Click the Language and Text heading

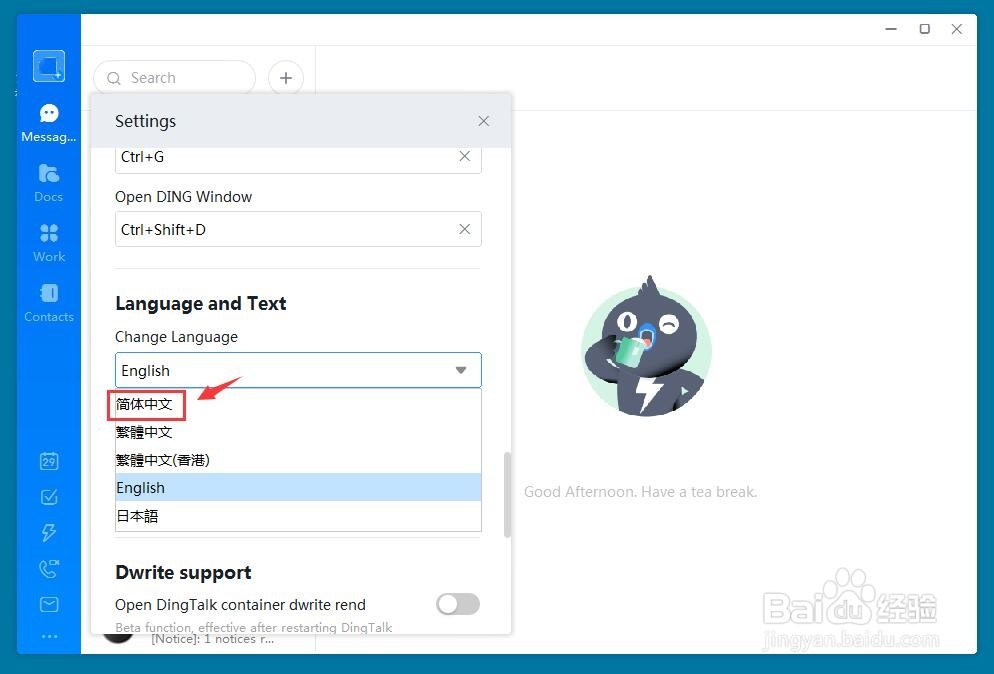pos(200,304)
